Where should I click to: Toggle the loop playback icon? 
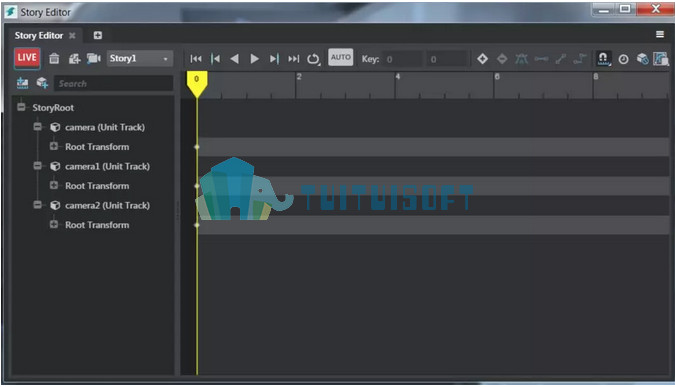point(313,59)
